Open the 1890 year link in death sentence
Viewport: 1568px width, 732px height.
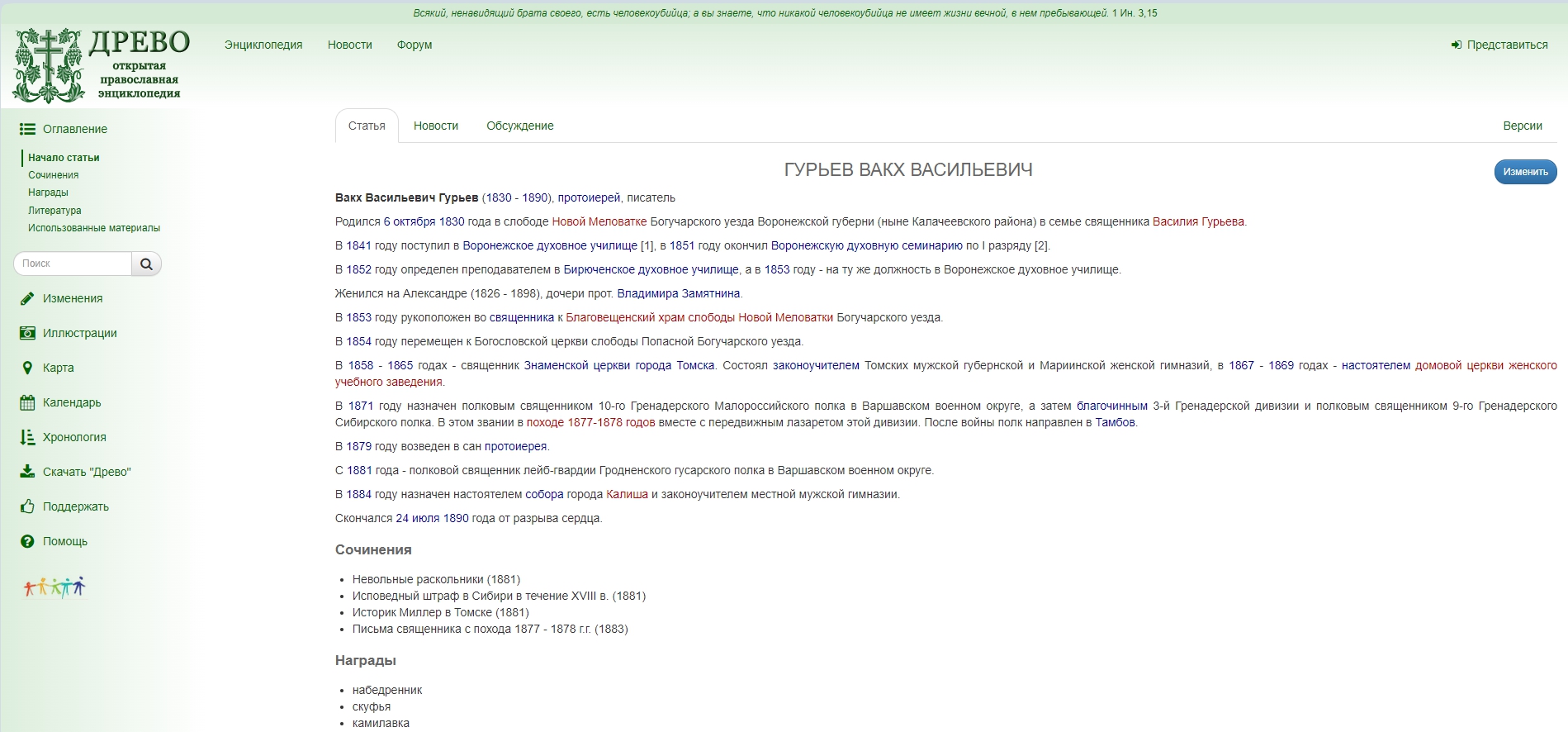[x=456, y=518]
